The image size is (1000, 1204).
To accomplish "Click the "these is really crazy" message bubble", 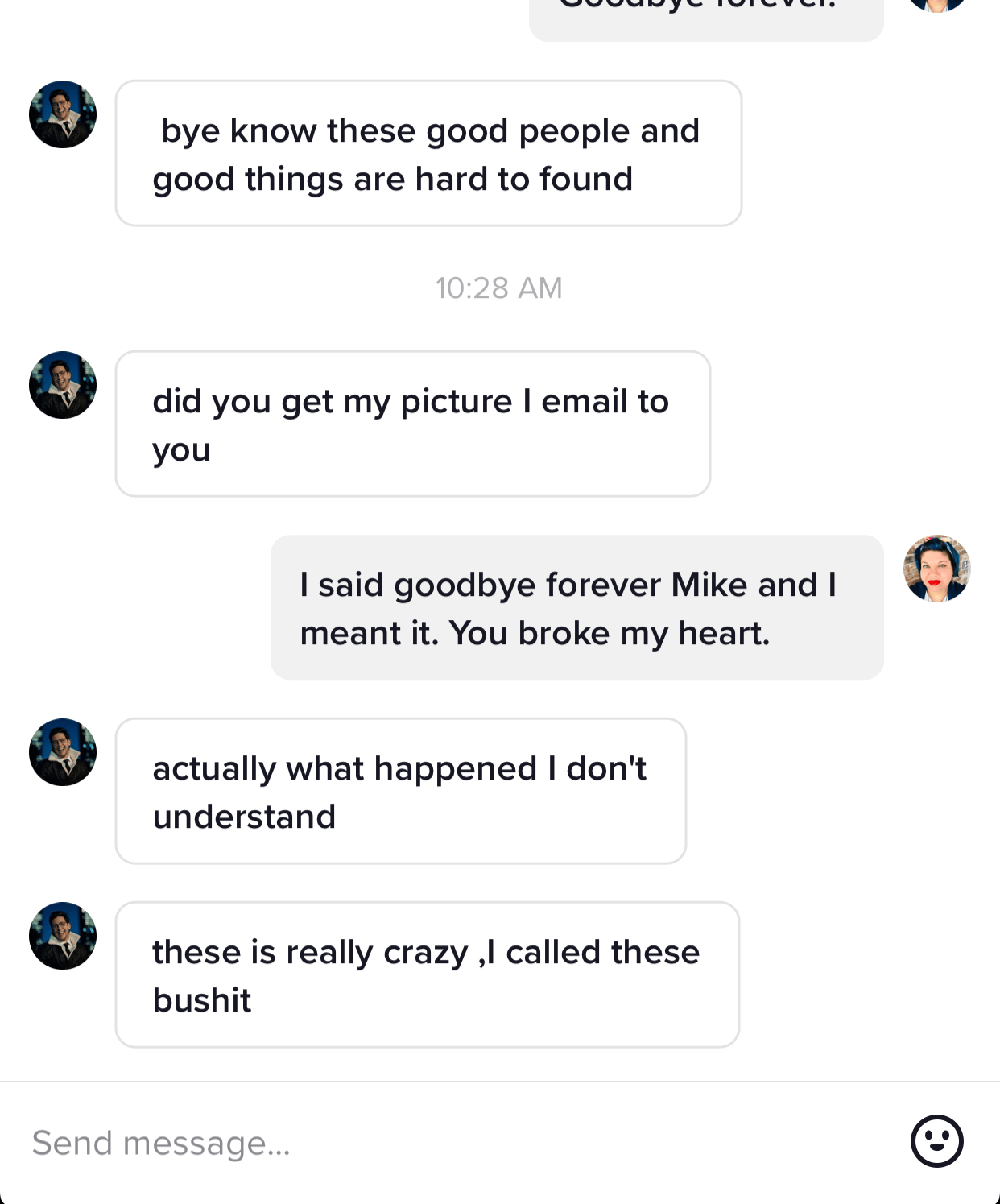I will click(427, 975).
